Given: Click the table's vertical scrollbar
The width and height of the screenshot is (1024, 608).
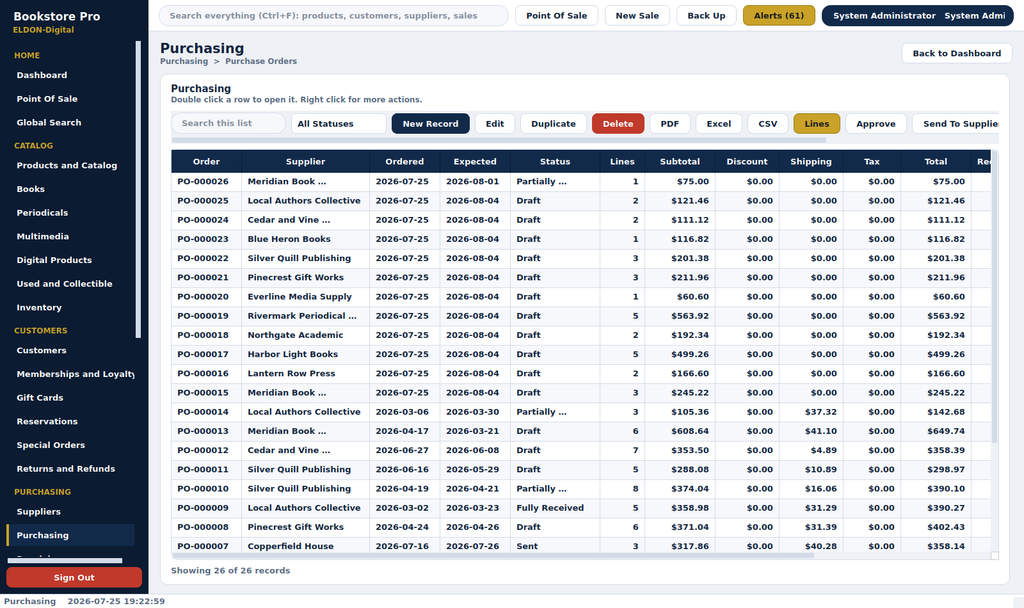Looking at the screenshot, I should tap(995, 297).
